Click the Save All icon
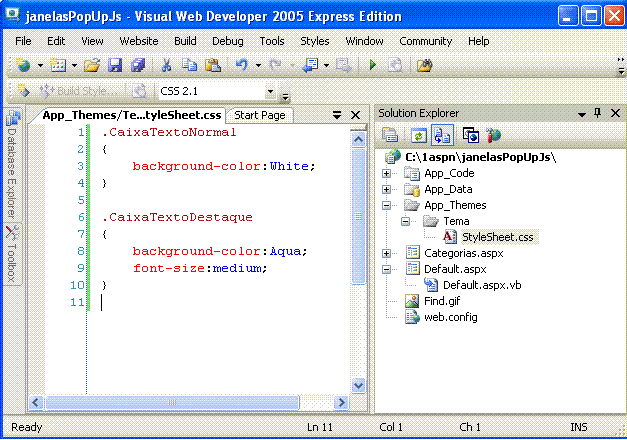The height and width of the screenshot is (440, 627). click(x=138, y=65)
